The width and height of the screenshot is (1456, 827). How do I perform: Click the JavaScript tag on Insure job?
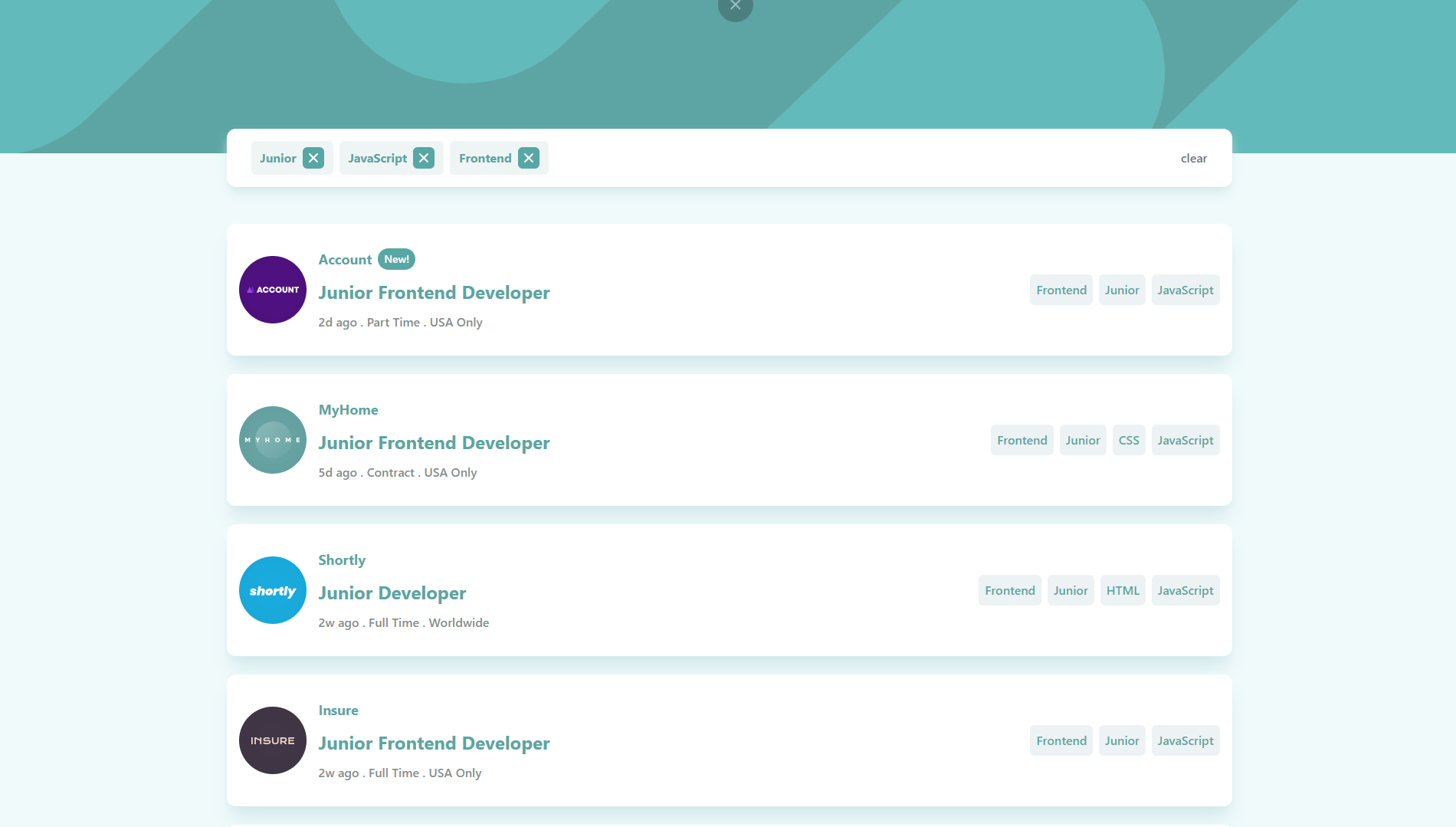(1185, 740)
